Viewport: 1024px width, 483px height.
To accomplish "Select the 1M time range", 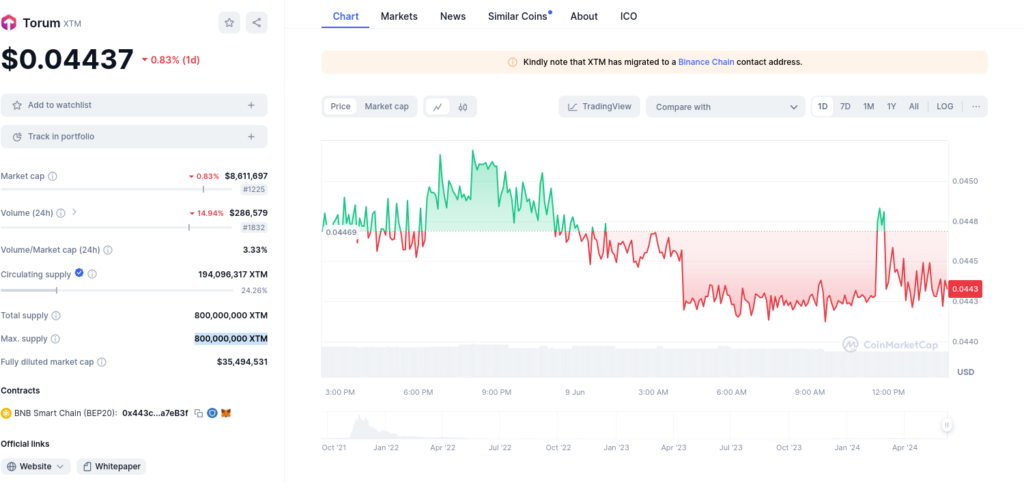I will pos(869,106).
